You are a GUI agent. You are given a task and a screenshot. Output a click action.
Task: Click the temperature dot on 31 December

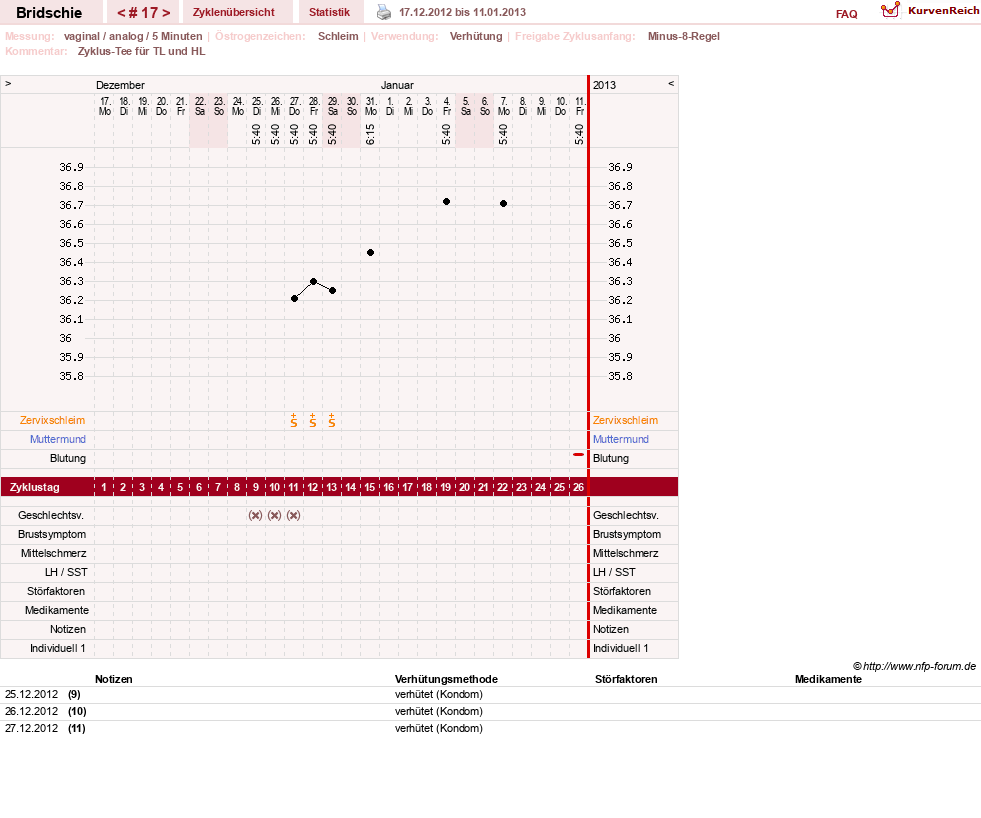pyautogui.click(x=370, y=252)
